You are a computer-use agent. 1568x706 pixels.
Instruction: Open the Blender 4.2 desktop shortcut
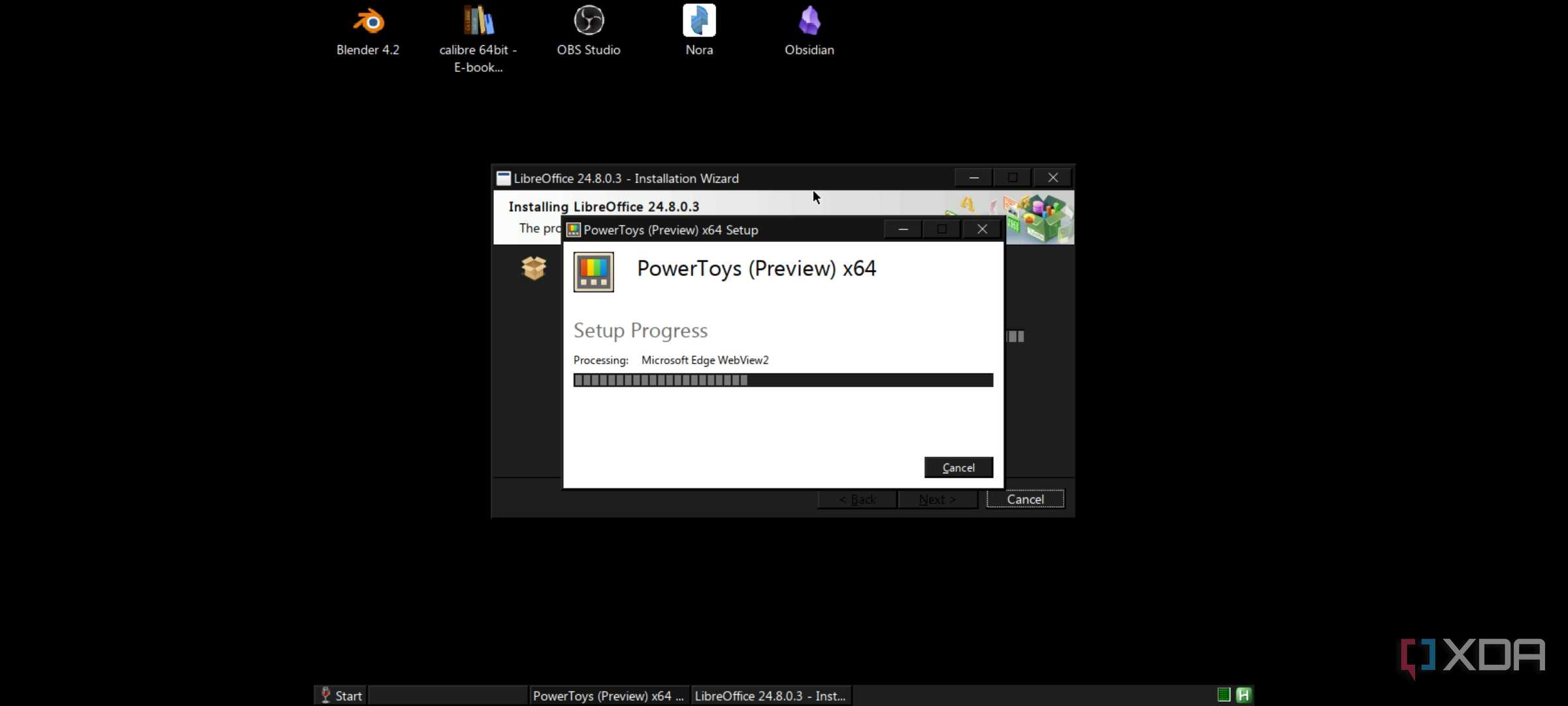coord(368,31)
